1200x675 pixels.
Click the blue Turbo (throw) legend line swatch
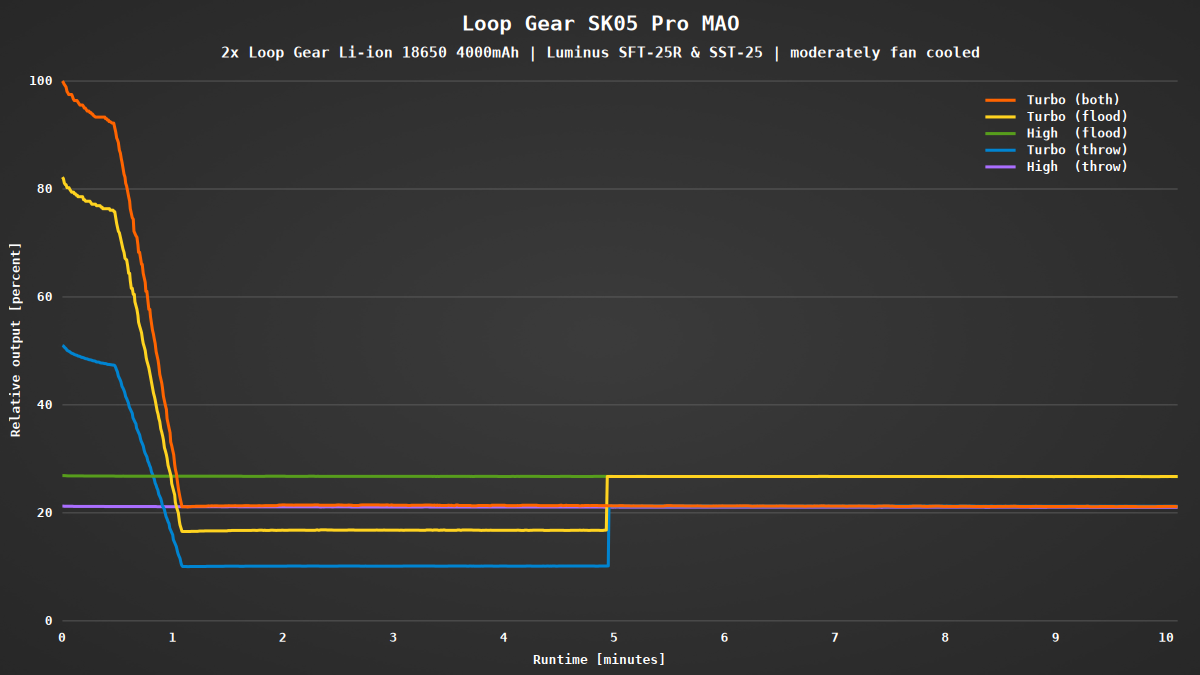[x=1000, y=150]
